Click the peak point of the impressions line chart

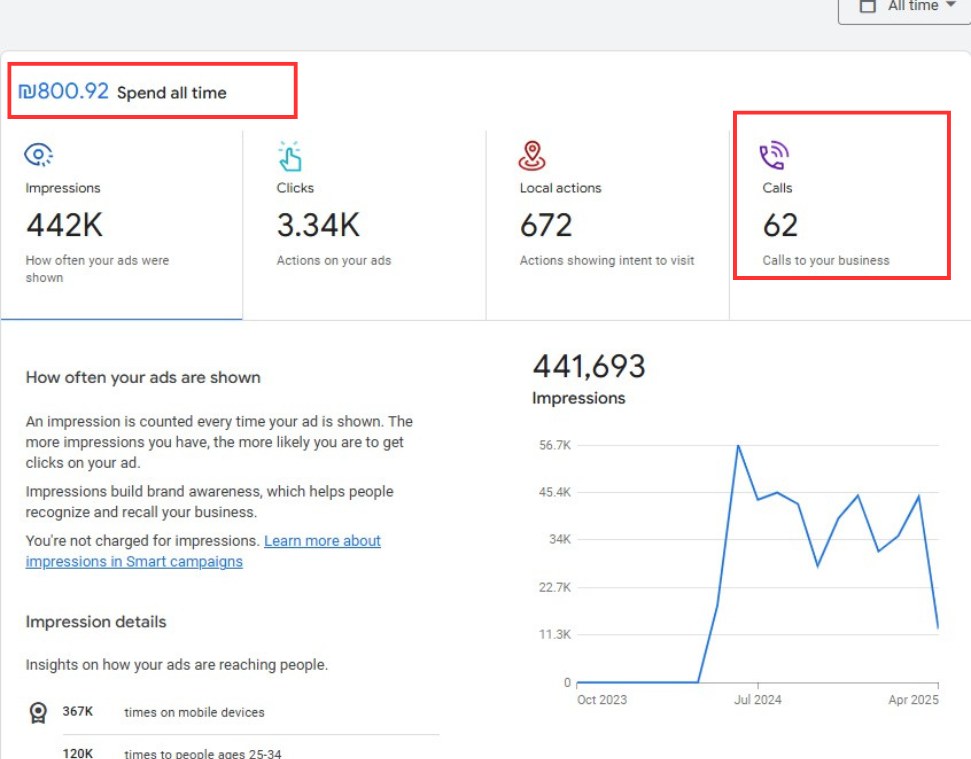pos(738,446)
